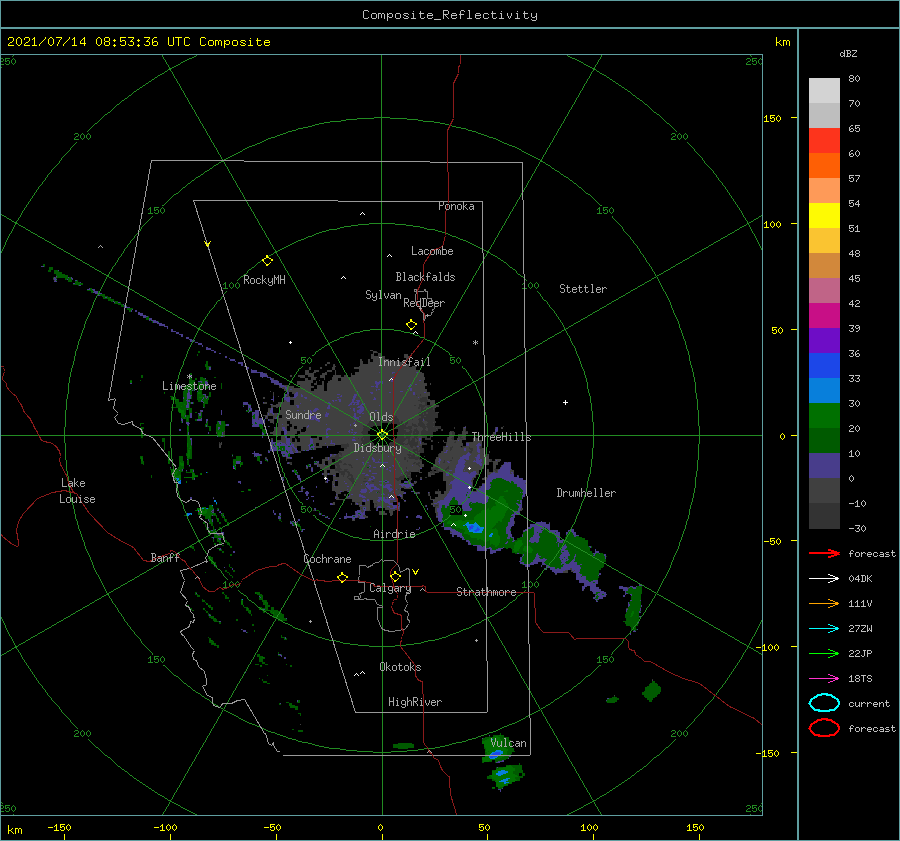Click the Cochrane city label

click(327, 559)
